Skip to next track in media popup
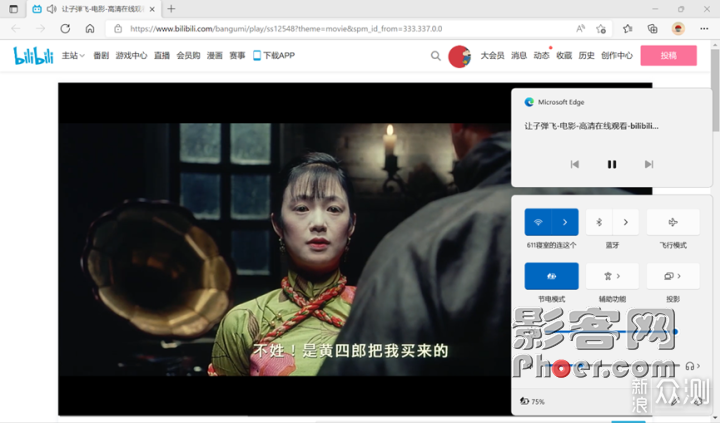Viewport: 720px width, 423px height. click(649, 164)
